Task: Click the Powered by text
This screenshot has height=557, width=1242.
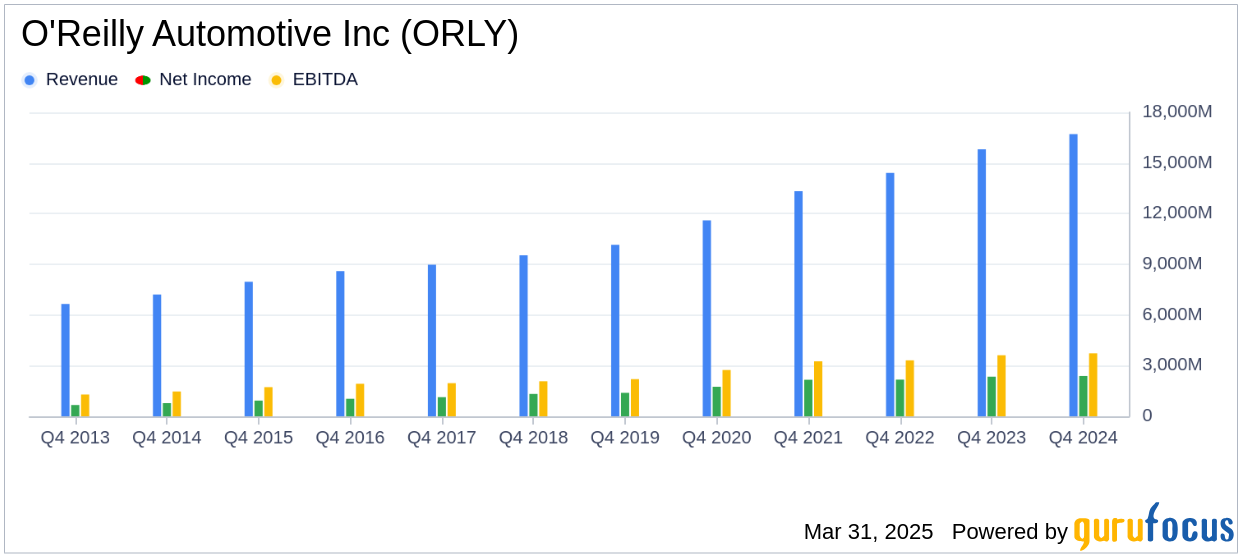Action: [x=1010, y=532]
